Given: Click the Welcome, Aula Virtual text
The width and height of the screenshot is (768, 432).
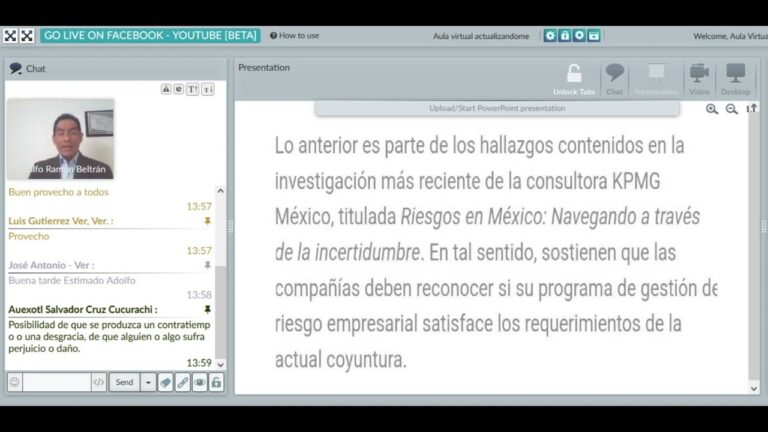Looking at the screenshot, I should (x=730, y=36).
